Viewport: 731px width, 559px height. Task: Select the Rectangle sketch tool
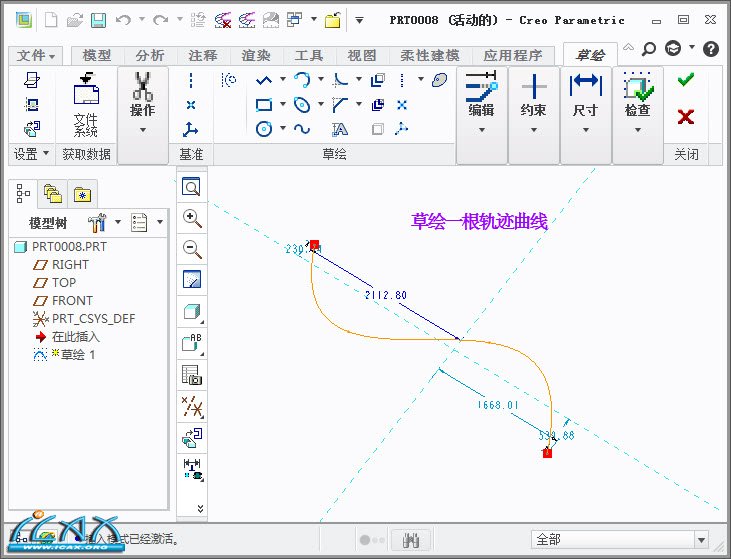pyautogui.click(x=264, y=104)
